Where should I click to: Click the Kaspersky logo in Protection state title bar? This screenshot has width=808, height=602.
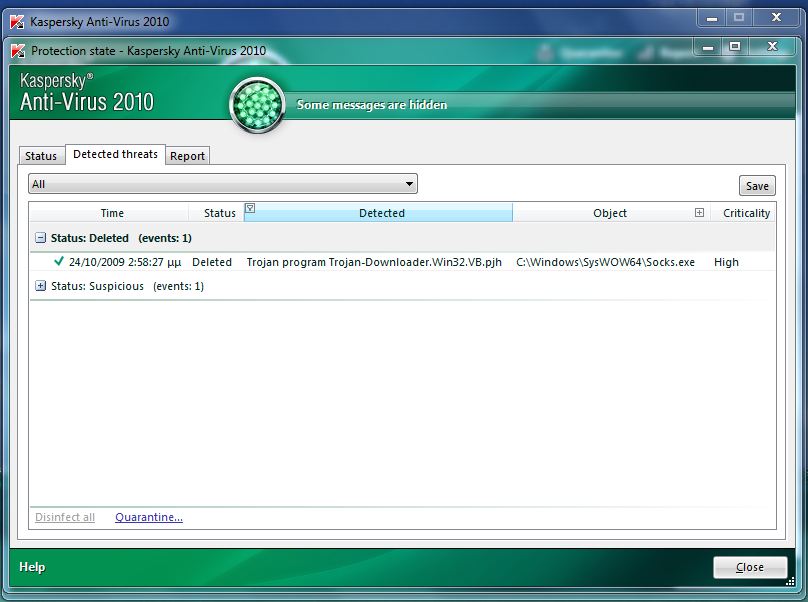coord(18,51)
